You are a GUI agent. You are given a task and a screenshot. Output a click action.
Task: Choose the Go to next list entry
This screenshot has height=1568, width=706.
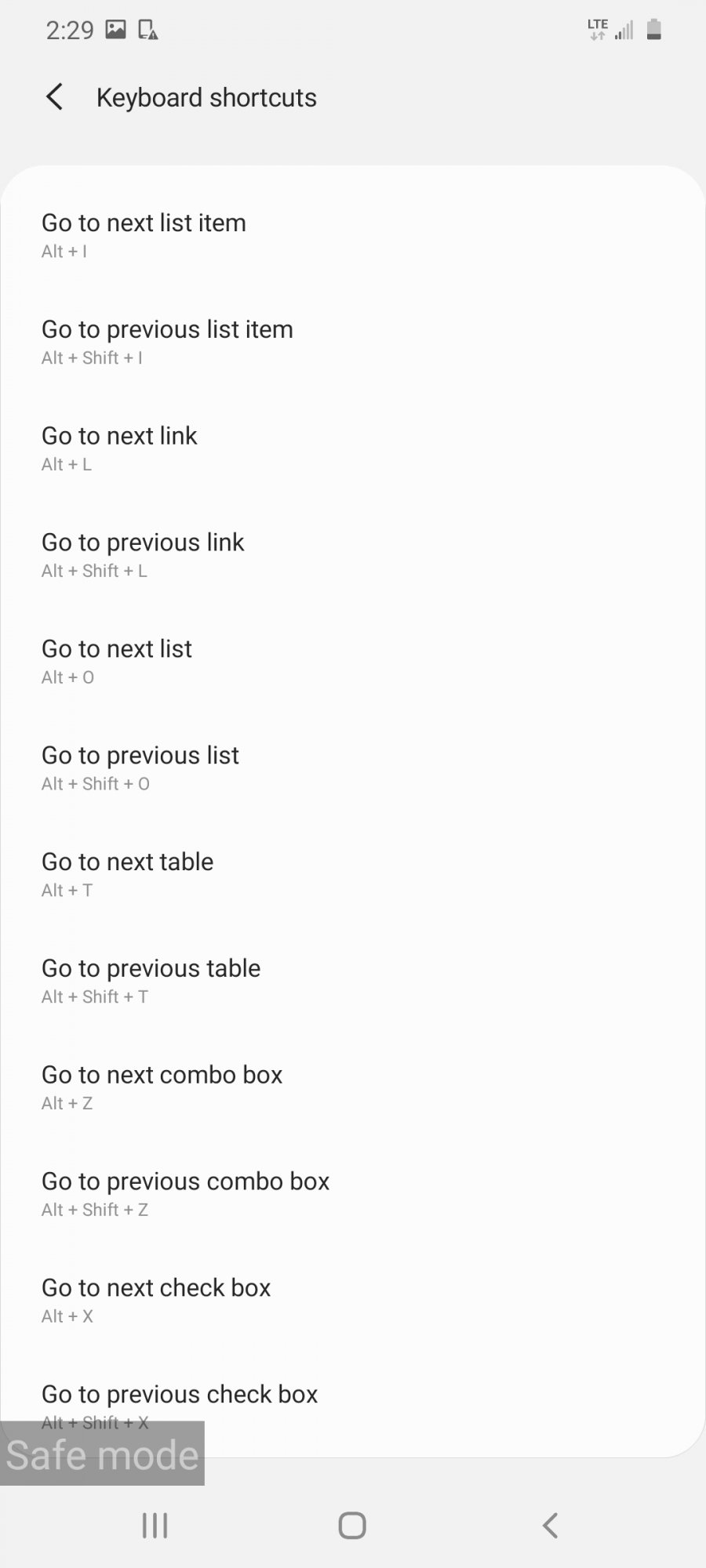click(353, 662)
